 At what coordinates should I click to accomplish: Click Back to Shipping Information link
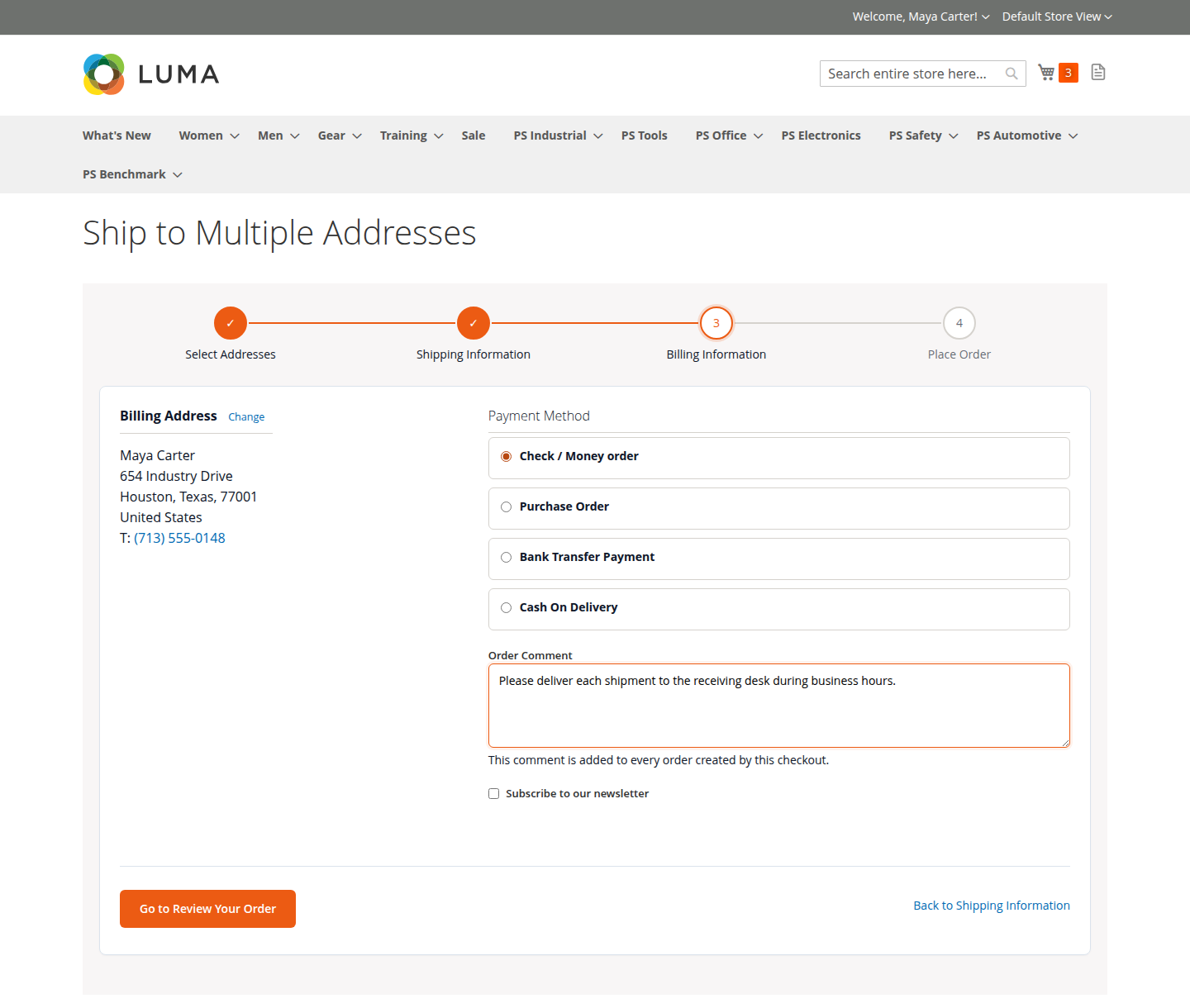click(992, 906)
